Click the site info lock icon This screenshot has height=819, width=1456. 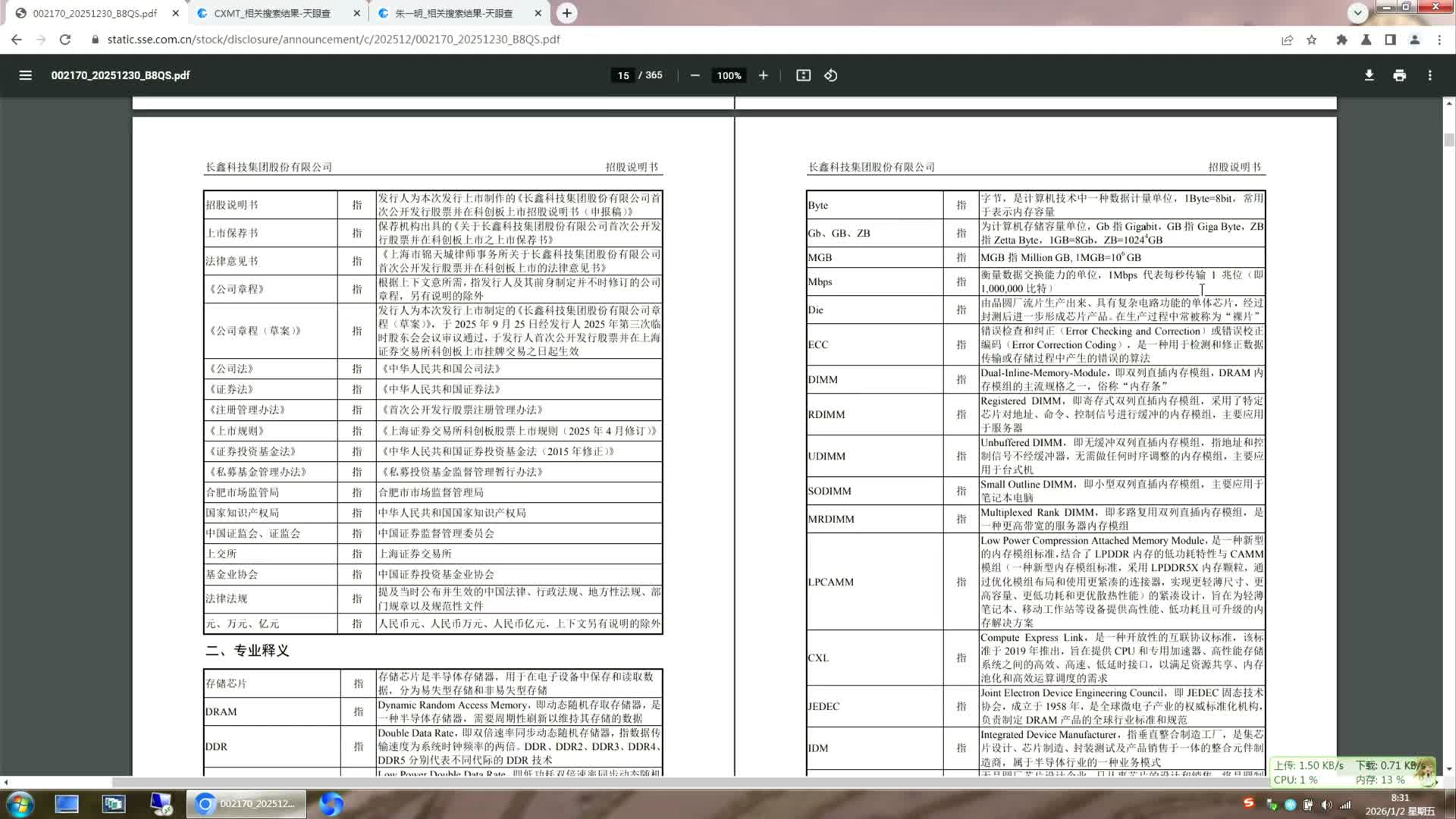point(95,39)
